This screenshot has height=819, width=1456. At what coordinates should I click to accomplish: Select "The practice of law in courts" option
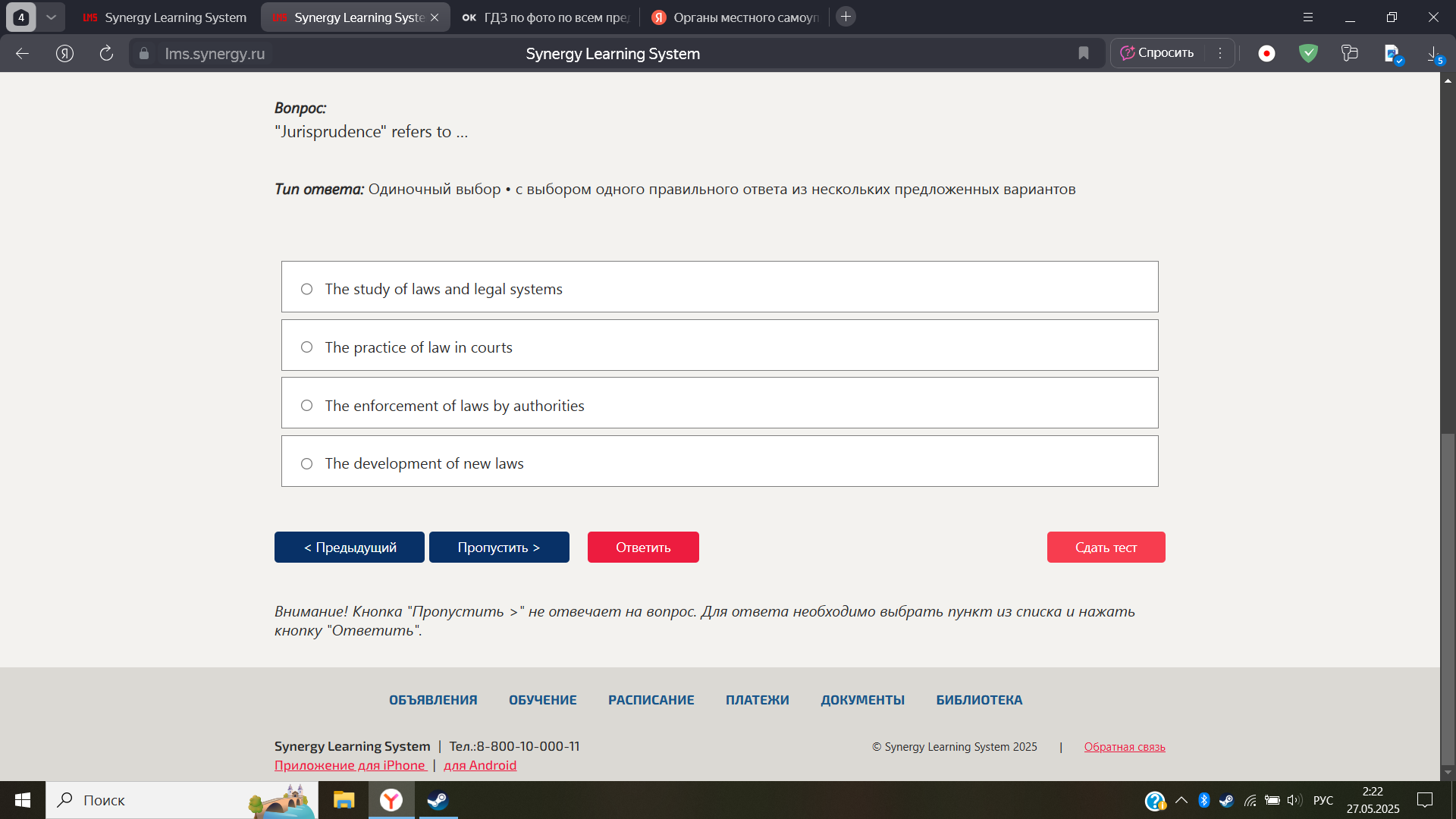pos(720,345)
